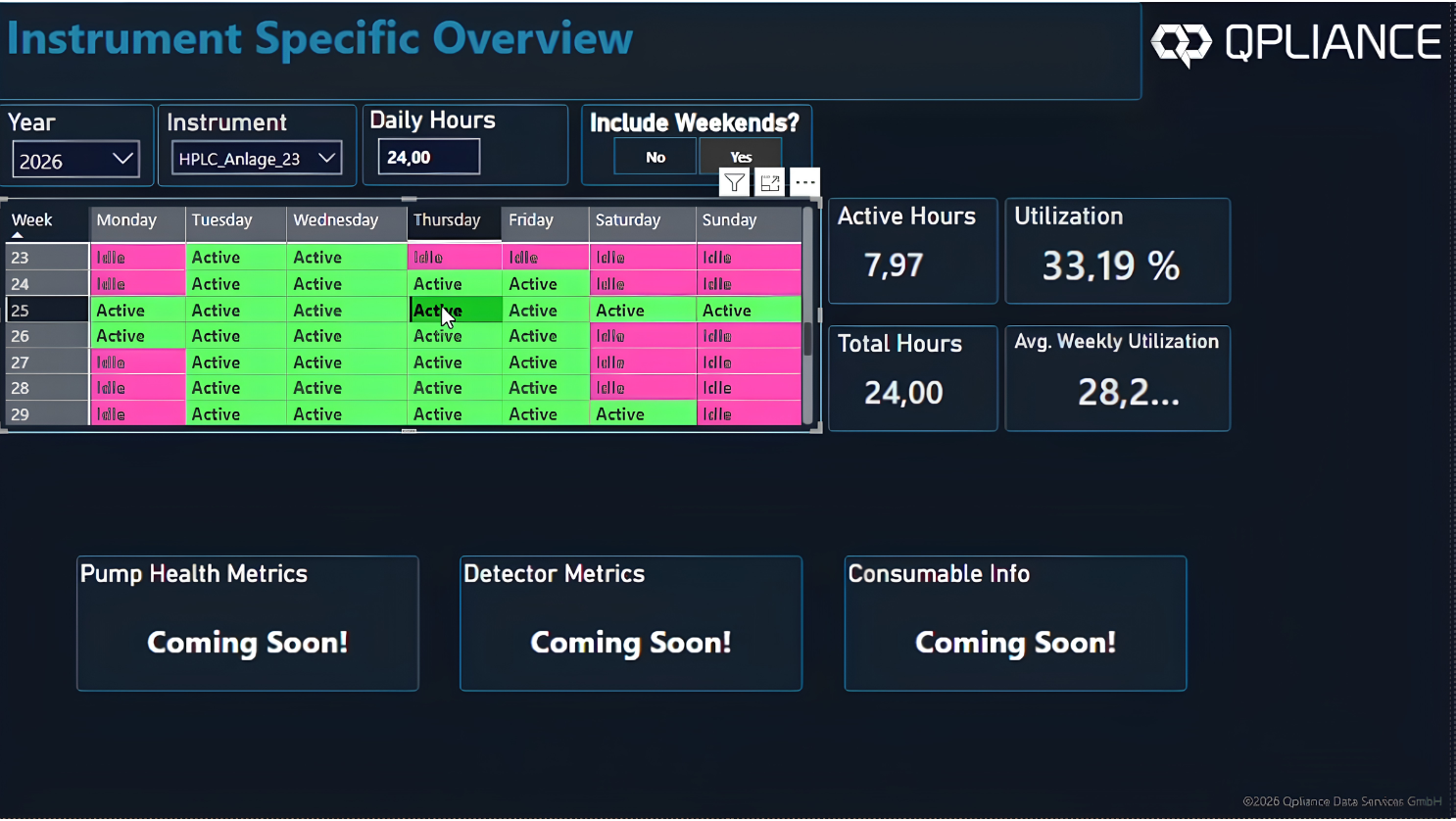Select week 28 row header
This screenshot has width=1456, height=821.
(47, 388)
